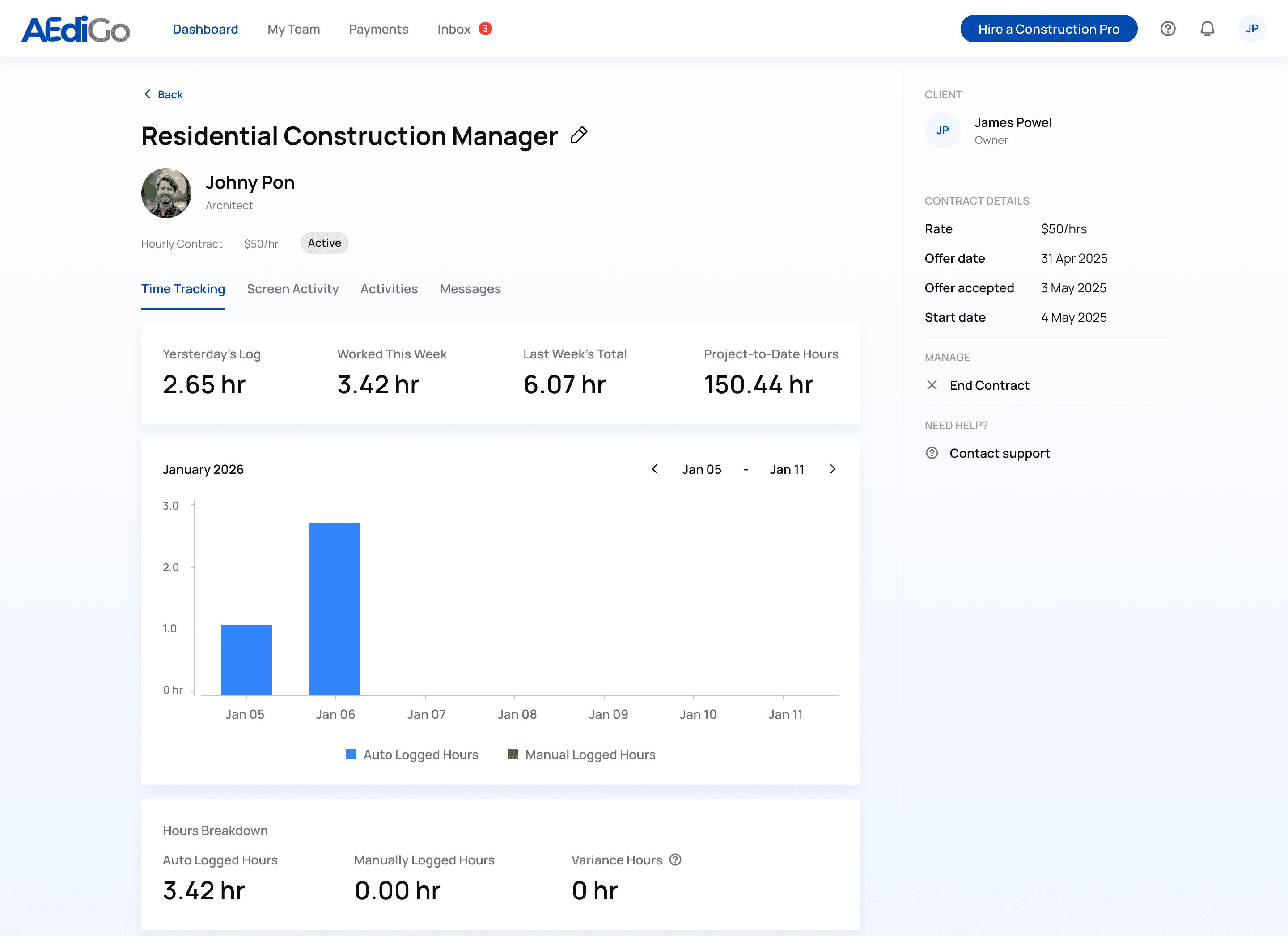
Task: Click the '2.65 hr' yesterday's log value
Action: point(204,384)
